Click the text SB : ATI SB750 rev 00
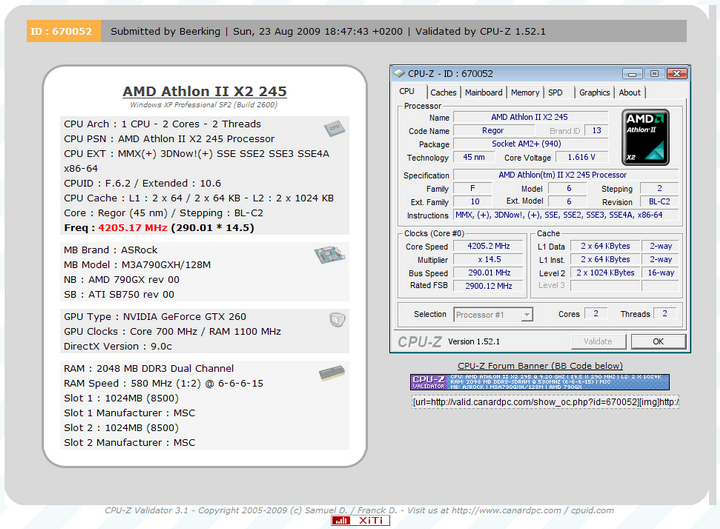 click(x=119, y=295)
